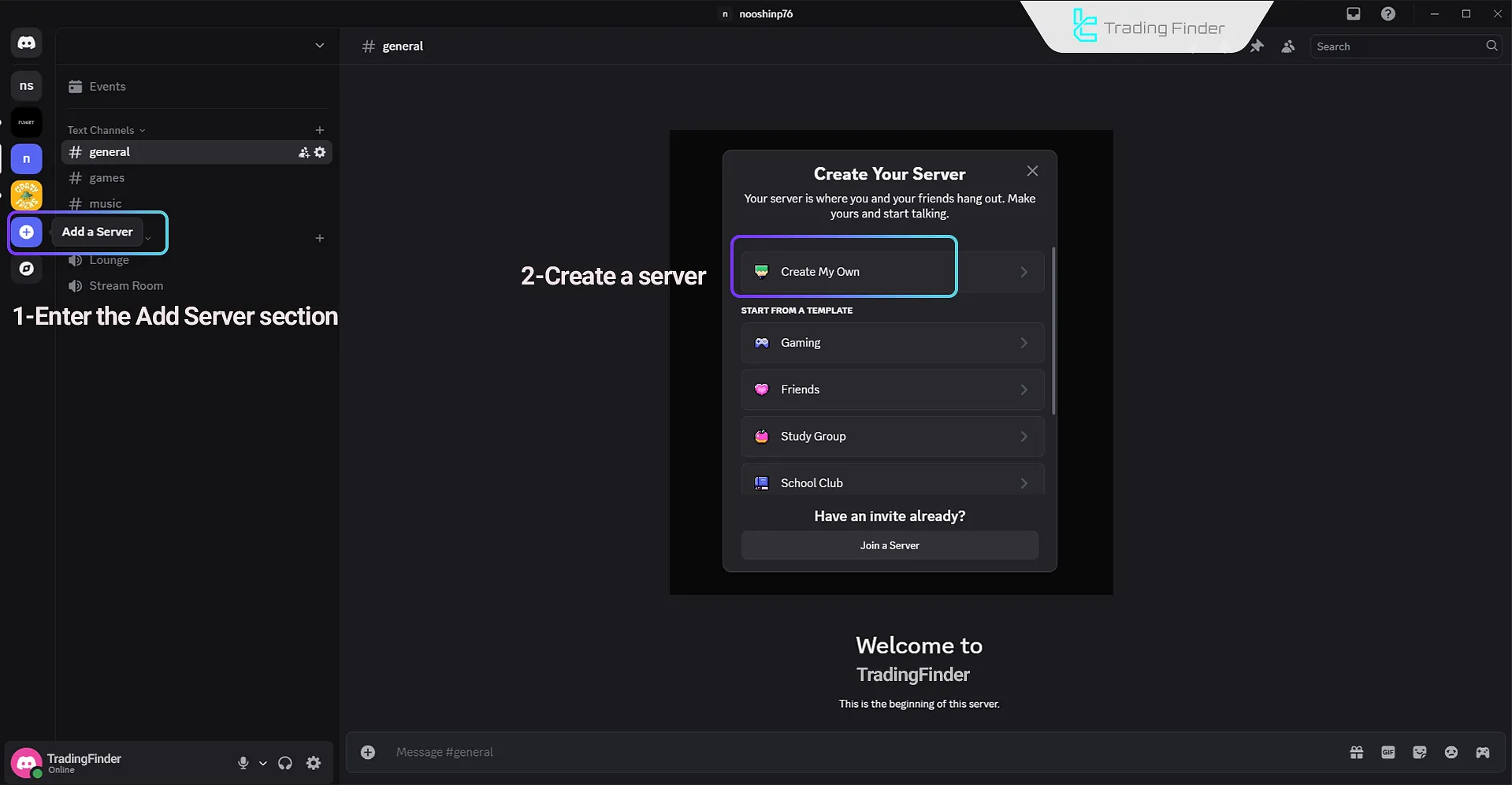This screenshot has height=785, width=1512.
Task: Deafen audio with the headphones toggle
Action: 284,763
